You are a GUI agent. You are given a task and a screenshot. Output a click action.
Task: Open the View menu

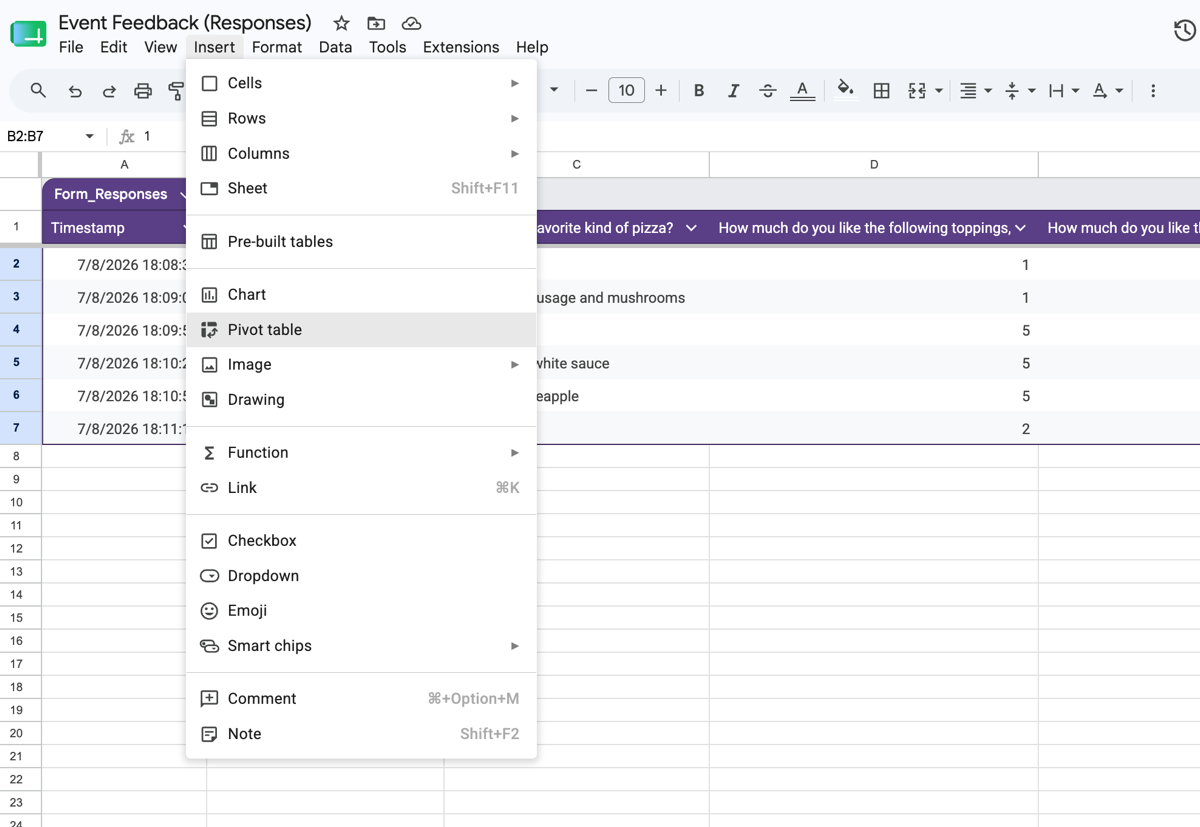(160, 47)
